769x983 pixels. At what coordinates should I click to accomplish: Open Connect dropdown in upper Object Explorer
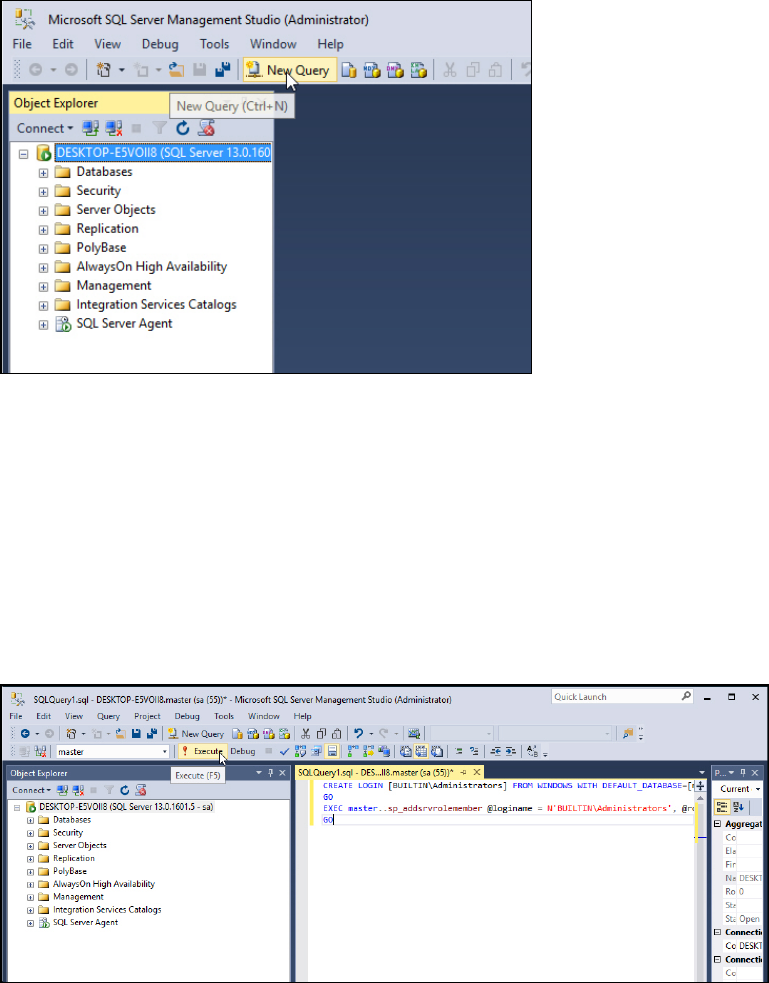(x=44, y=129)
